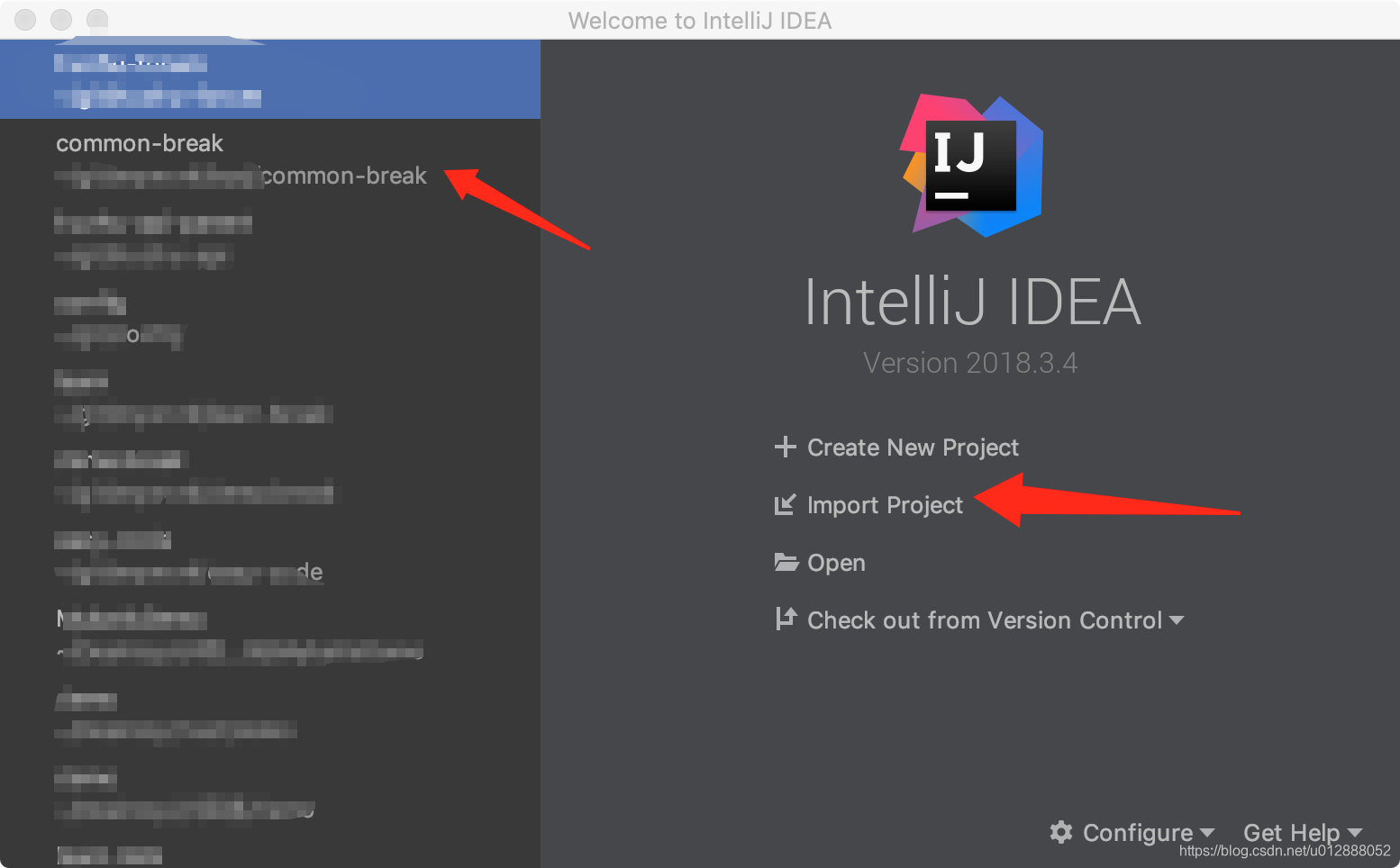Choose Import Project

[885, 505]
